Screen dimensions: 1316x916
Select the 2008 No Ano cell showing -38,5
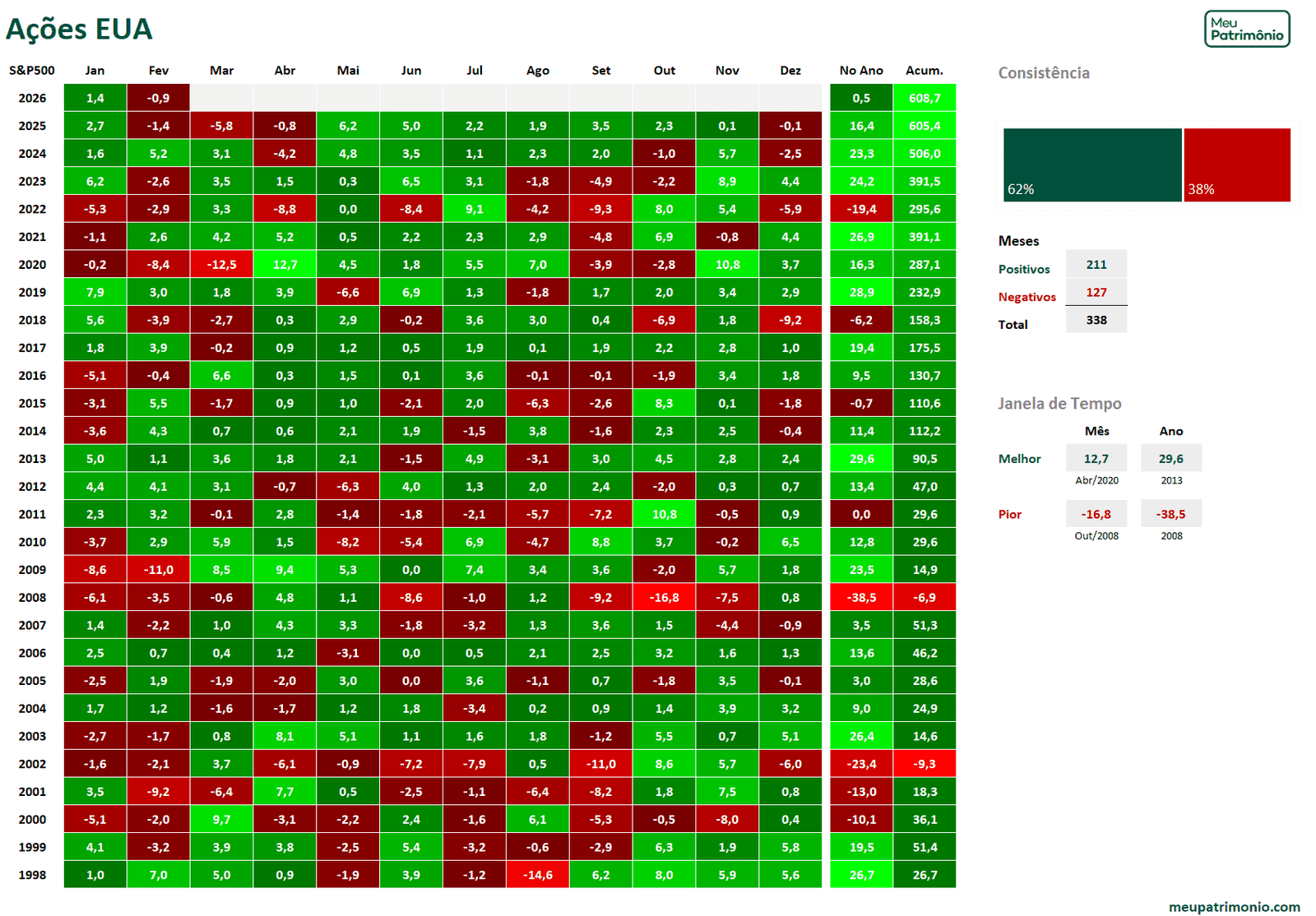point(860,597)
